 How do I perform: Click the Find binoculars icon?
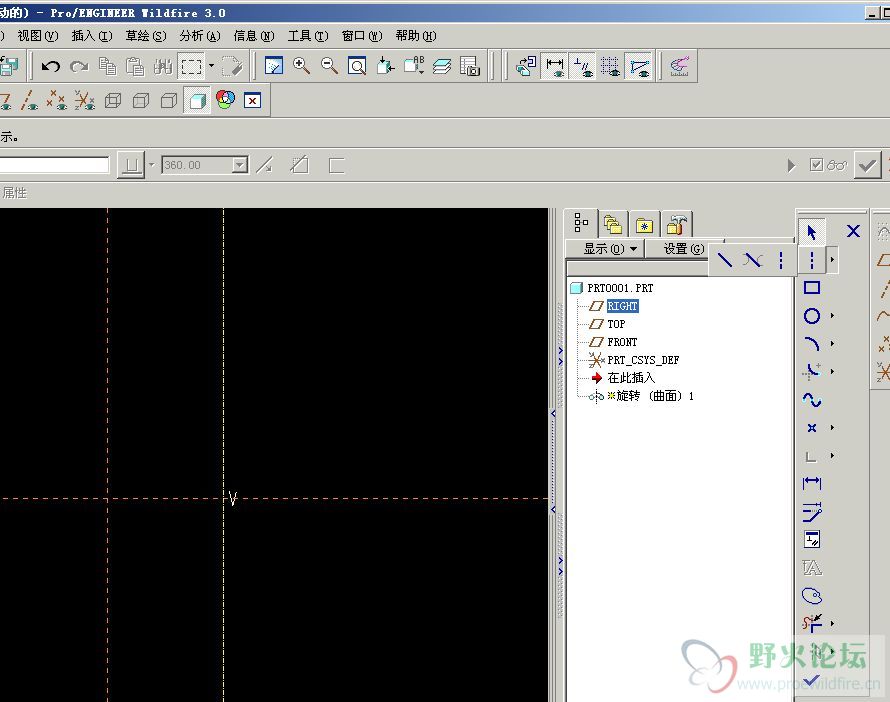tap(162, 67)
